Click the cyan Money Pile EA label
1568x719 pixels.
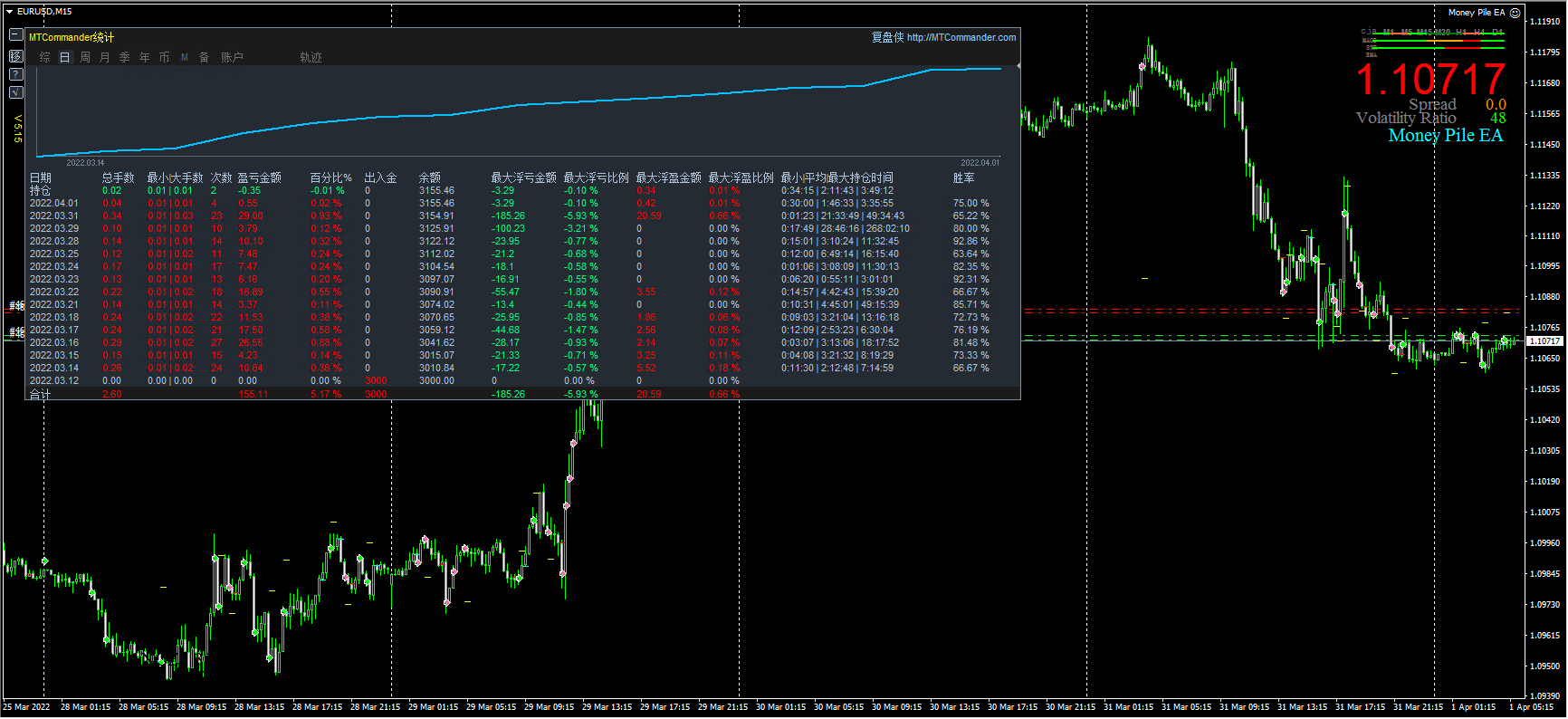tap(1445, 135)
